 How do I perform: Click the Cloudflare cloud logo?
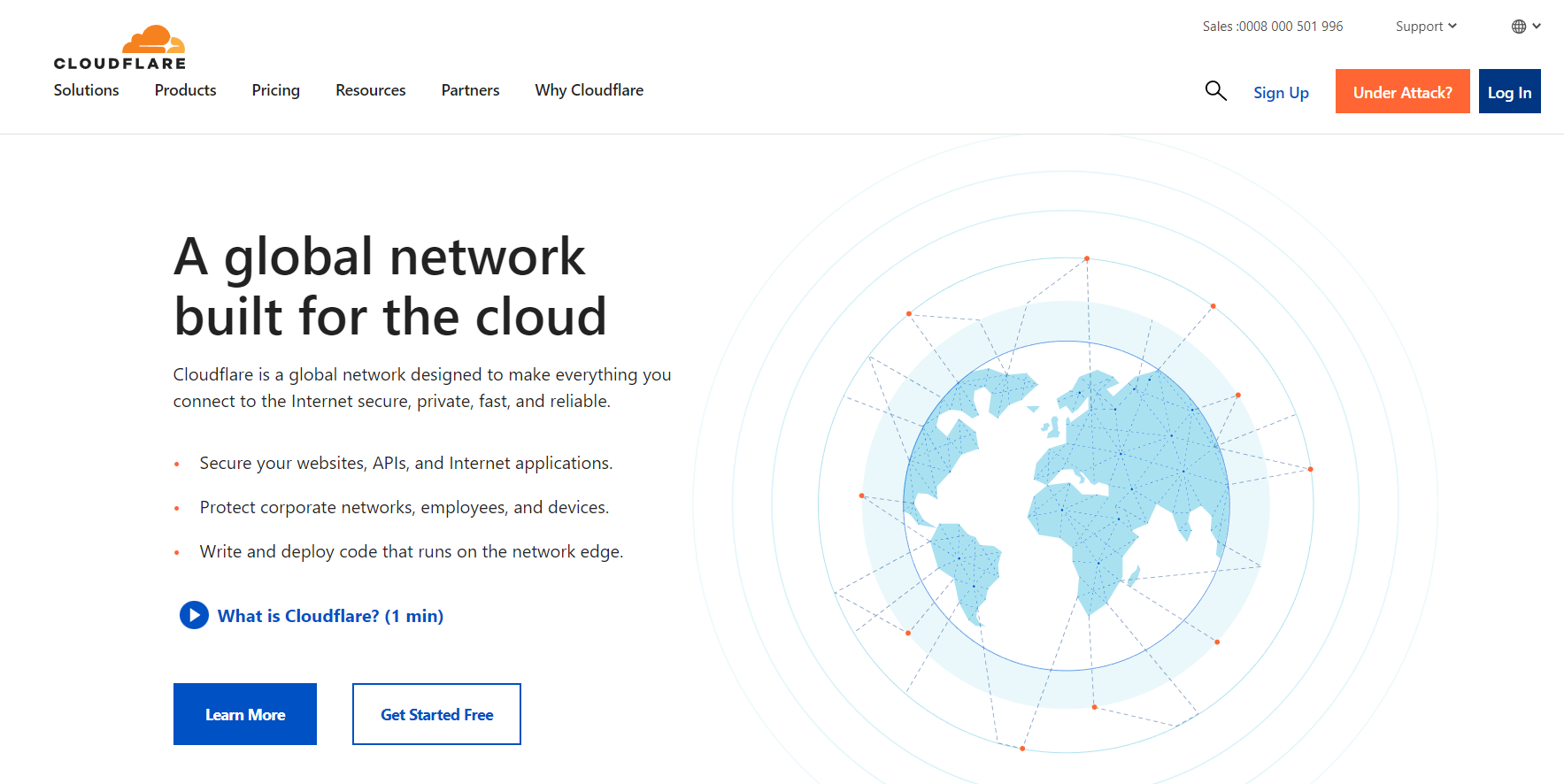pyautogui.click(x=153, y=40)
